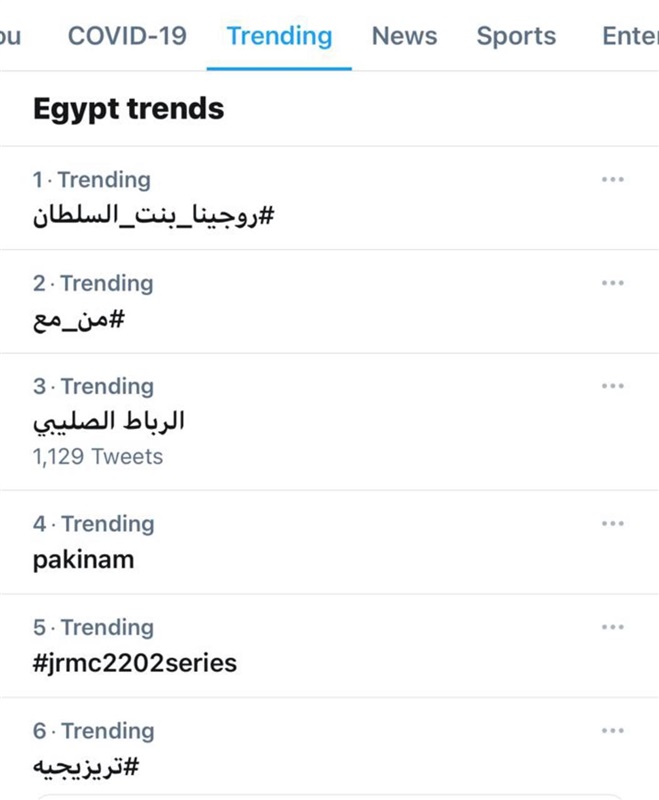The height and width of the screenshot is (800, 659).
Task: Click the 1,129 Tweets count
Action: tap(97, 457)
